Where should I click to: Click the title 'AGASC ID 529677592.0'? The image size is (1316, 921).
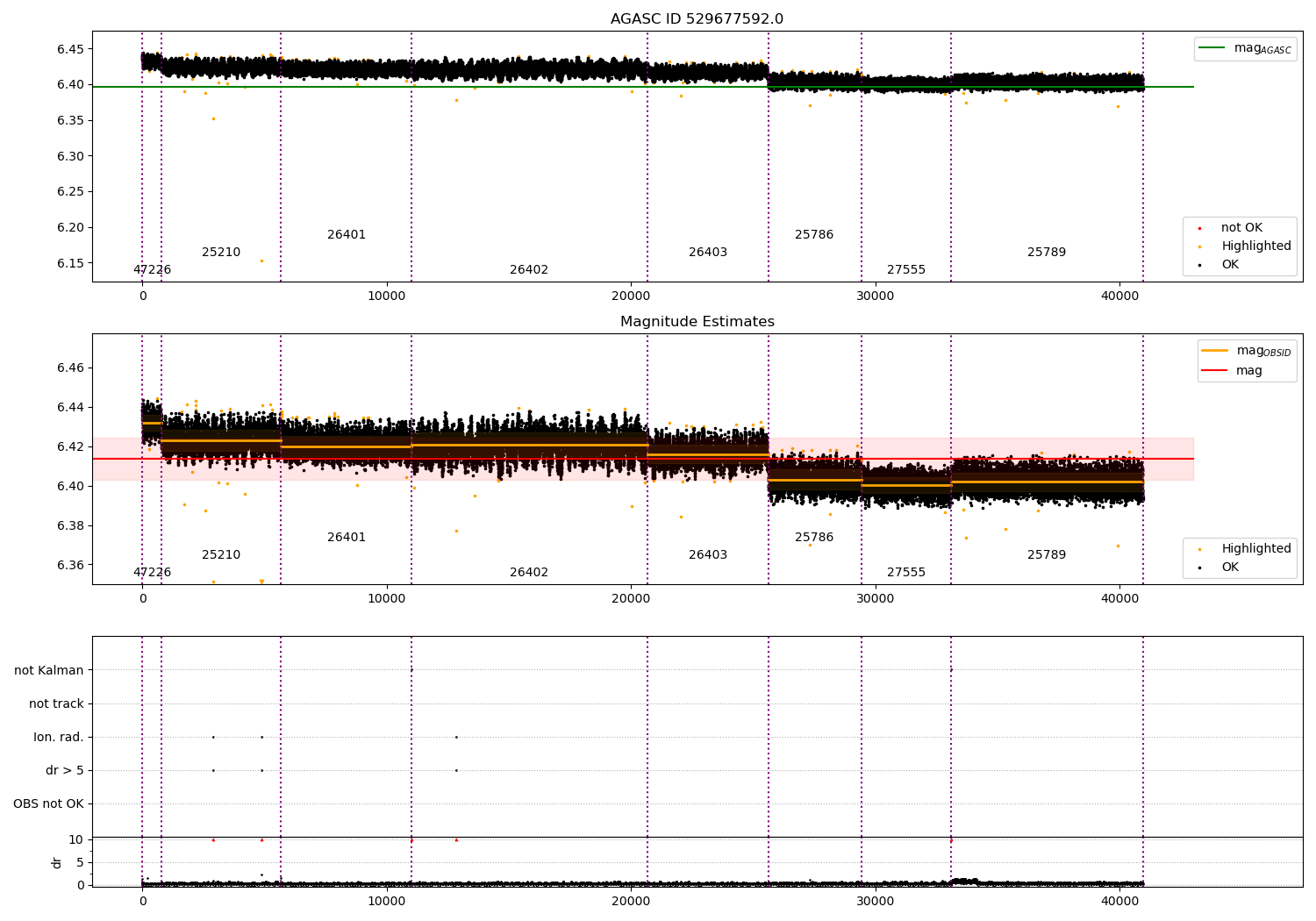coord(697,19)
